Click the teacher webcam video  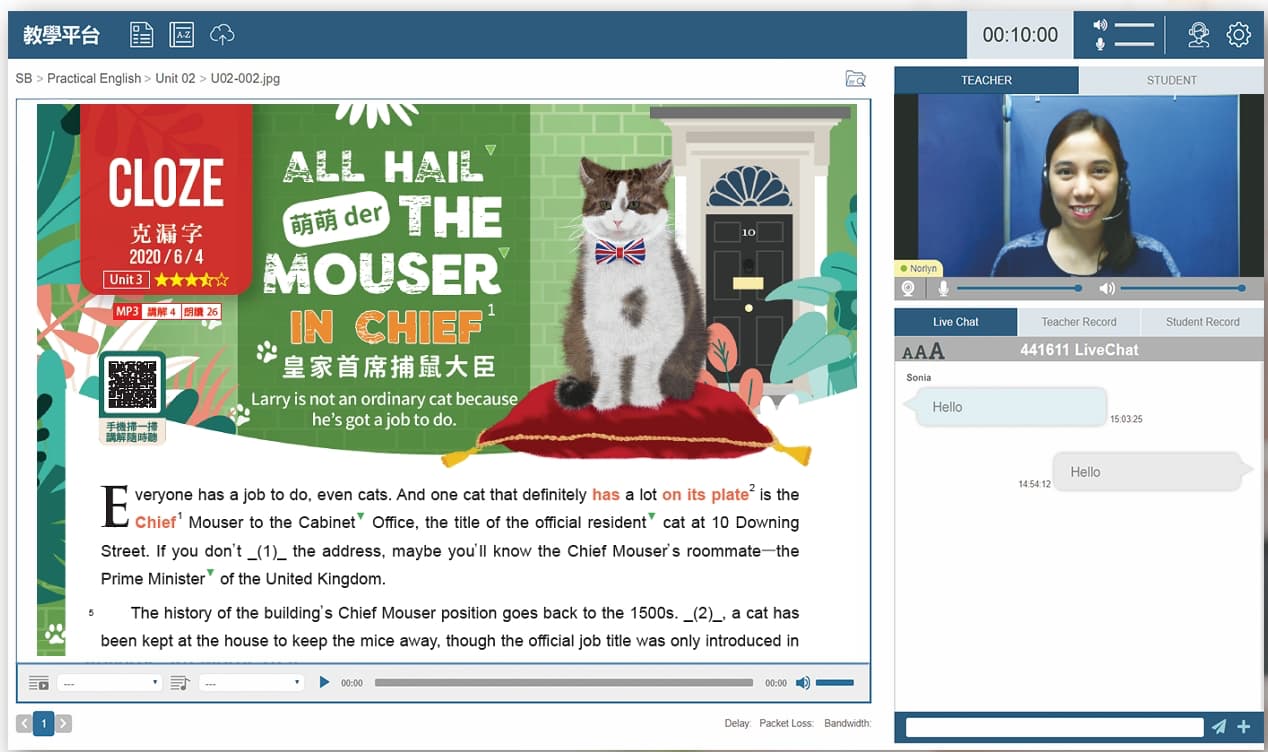(1078, 185)
